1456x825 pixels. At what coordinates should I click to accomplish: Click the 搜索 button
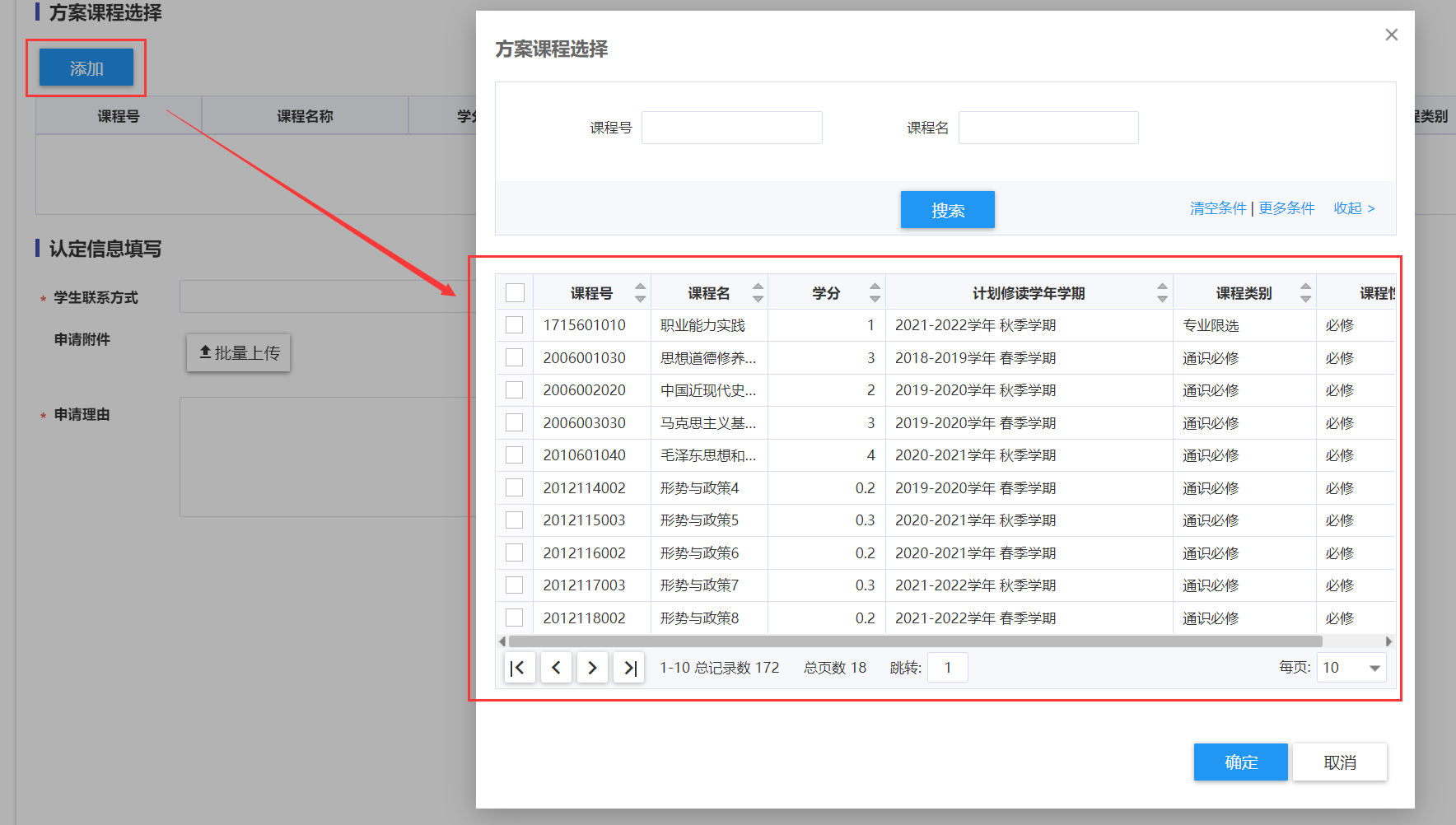947,210
